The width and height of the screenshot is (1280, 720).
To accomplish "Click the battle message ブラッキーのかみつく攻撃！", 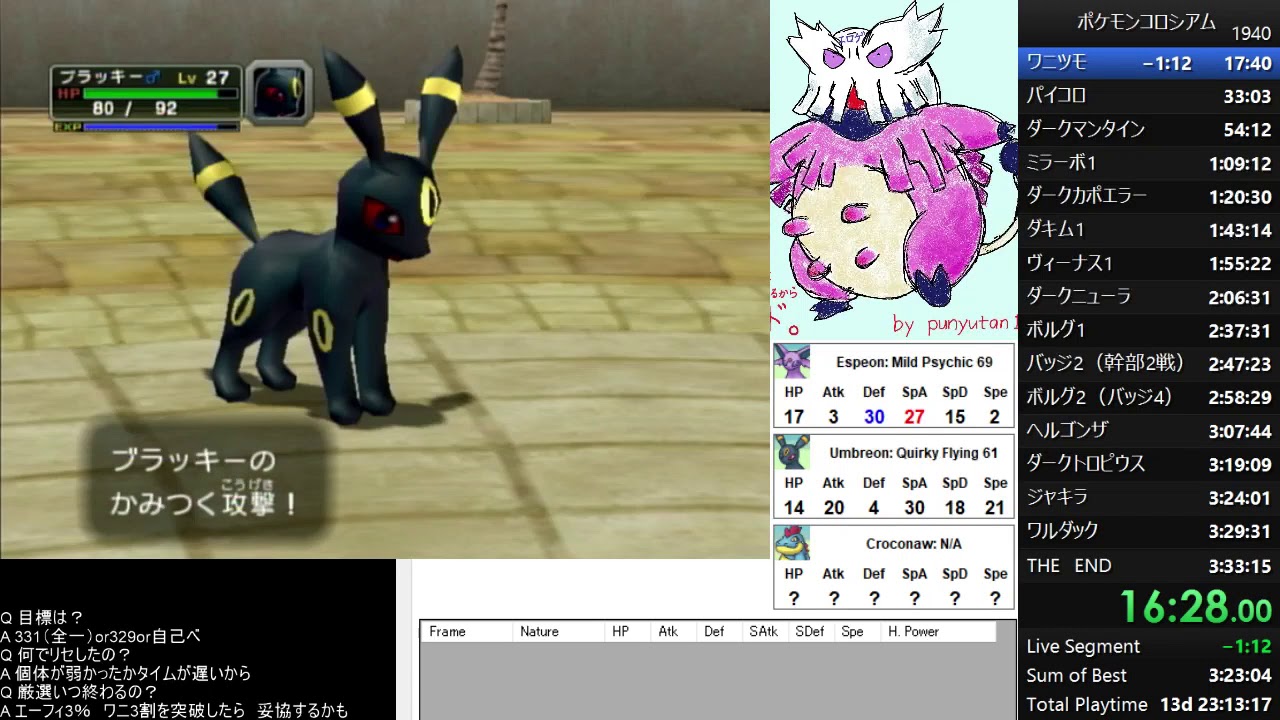I will [205, 483].
